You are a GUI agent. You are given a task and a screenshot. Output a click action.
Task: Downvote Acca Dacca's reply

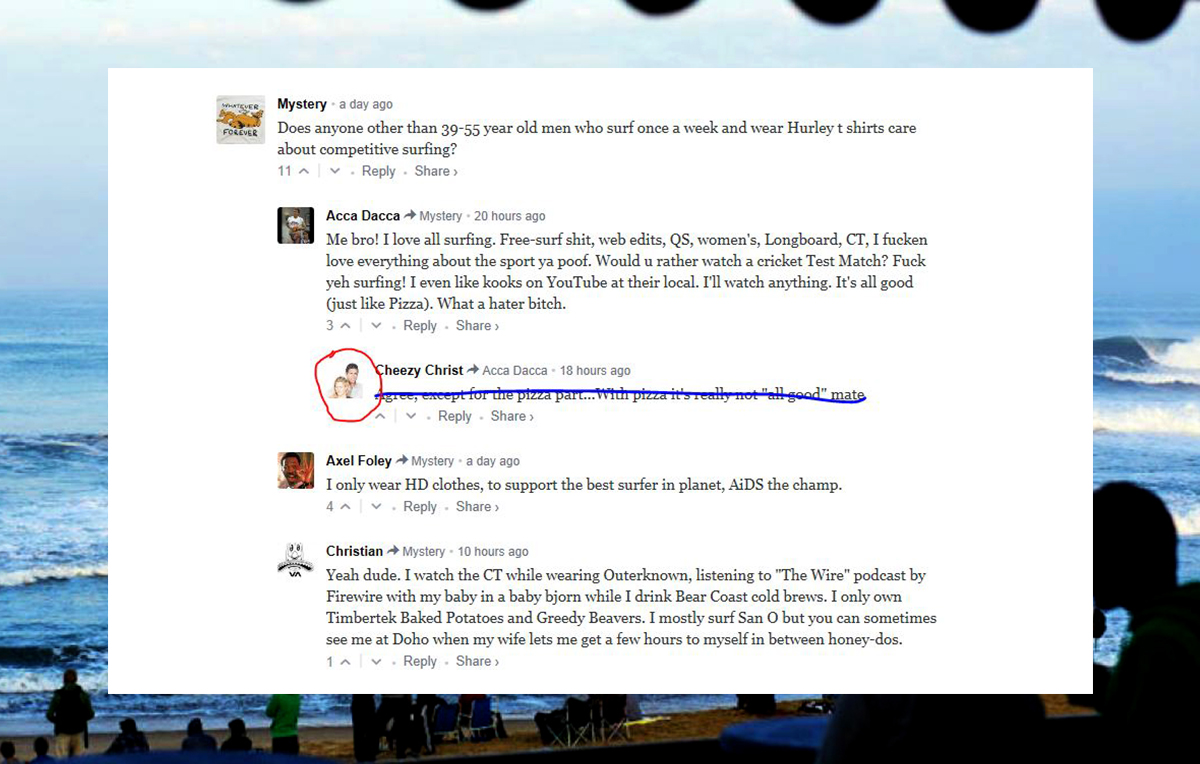[x=376, y=326]
